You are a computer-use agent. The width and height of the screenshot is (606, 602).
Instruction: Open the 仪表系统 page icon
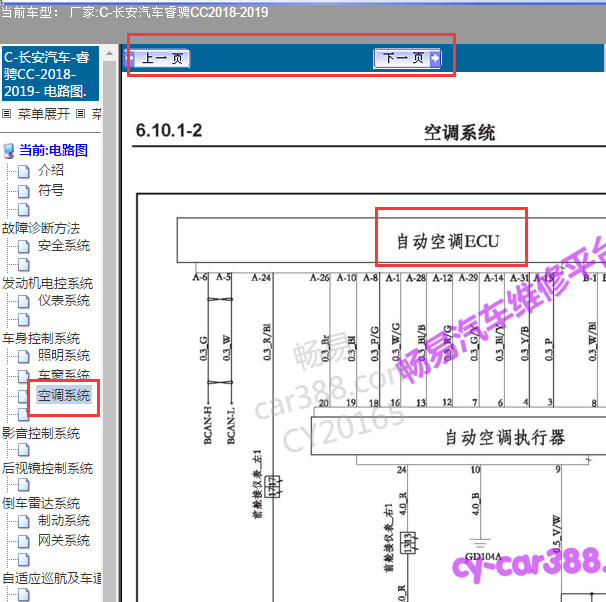[x=24, y=301]
